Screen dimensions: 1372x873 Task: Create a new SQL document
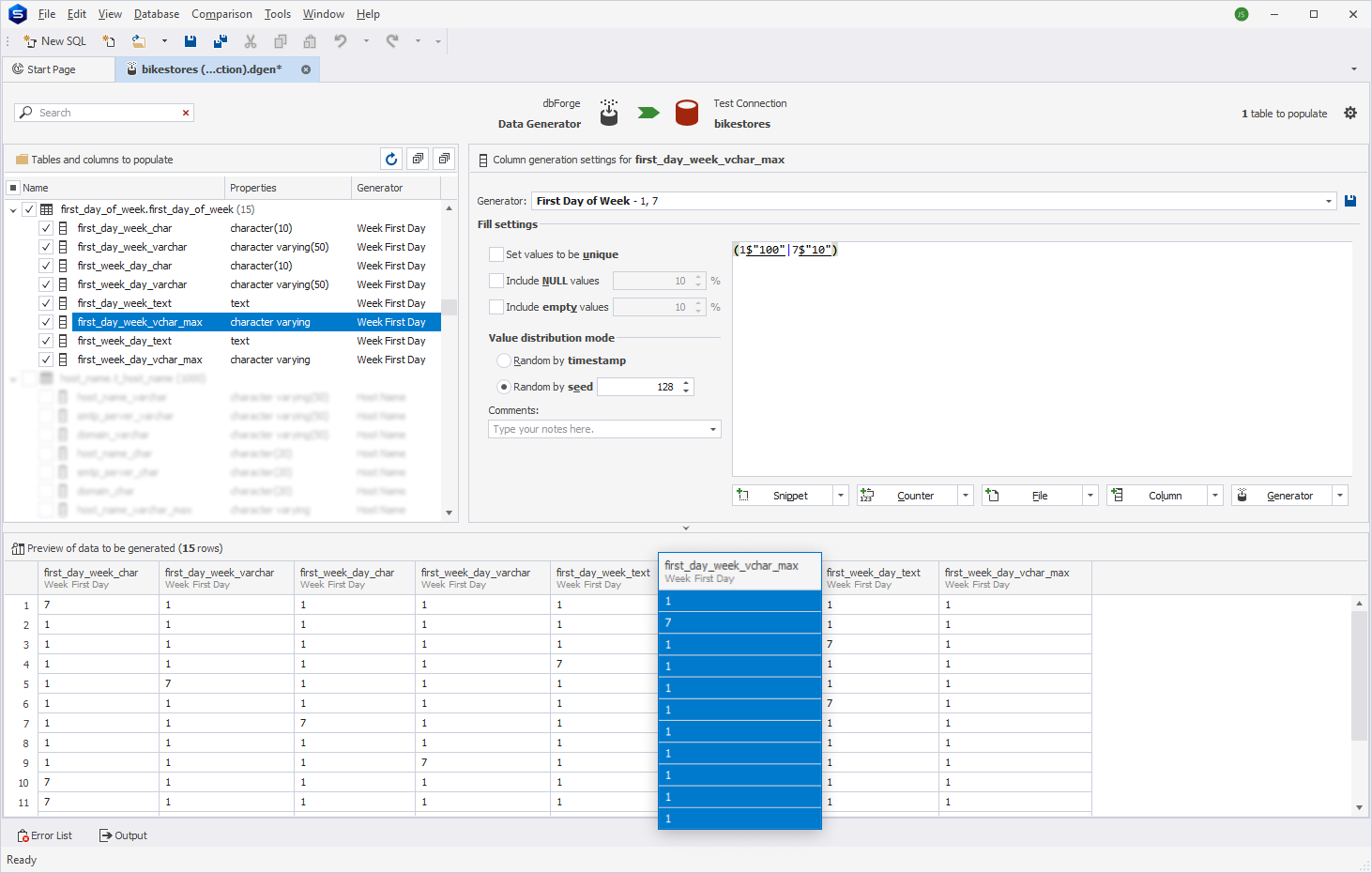[x=54, y=41]
